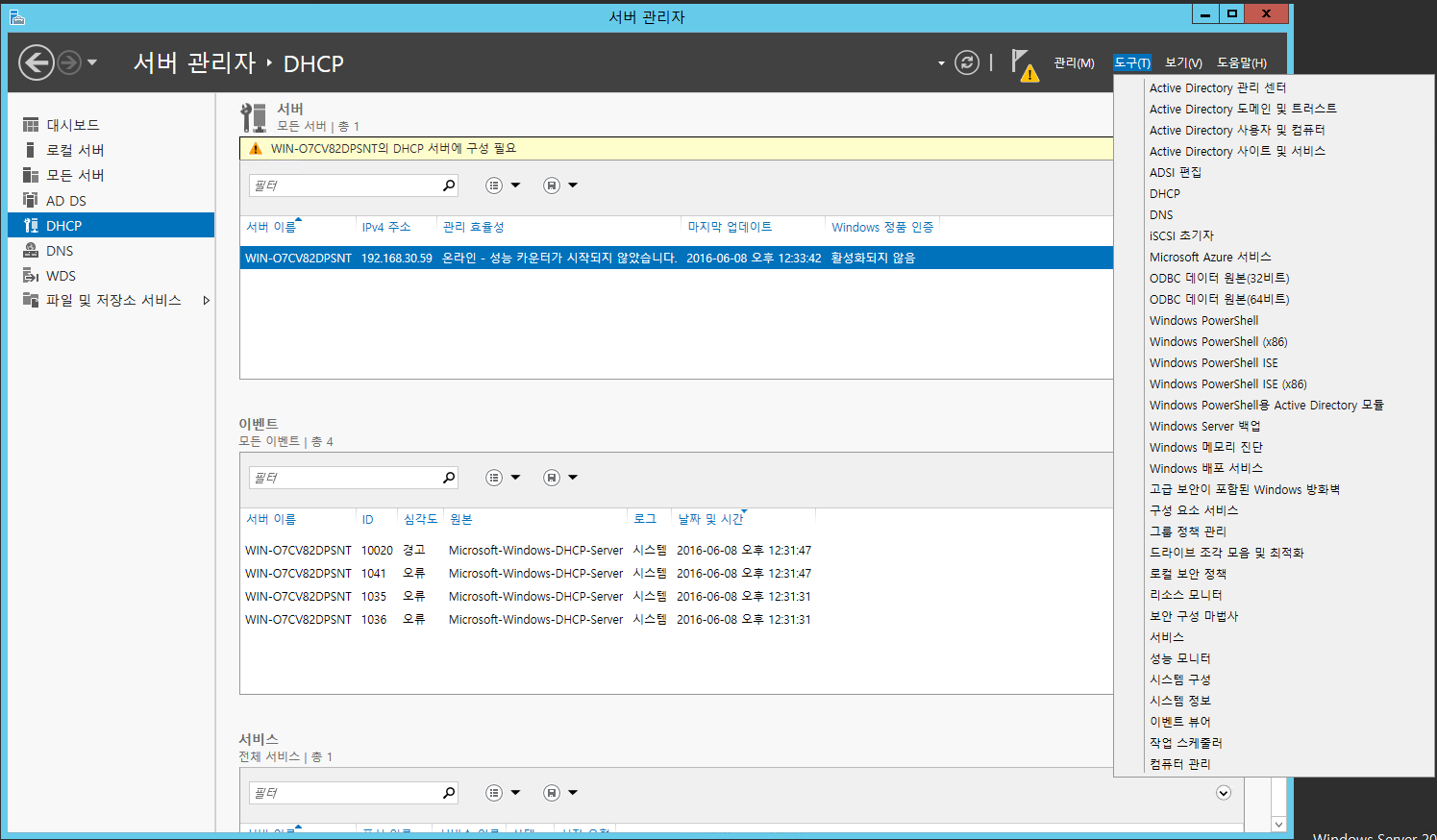Expand File and Storage Services arrow
Viewport: 1437px width, 840px height.
pos(206,301)
